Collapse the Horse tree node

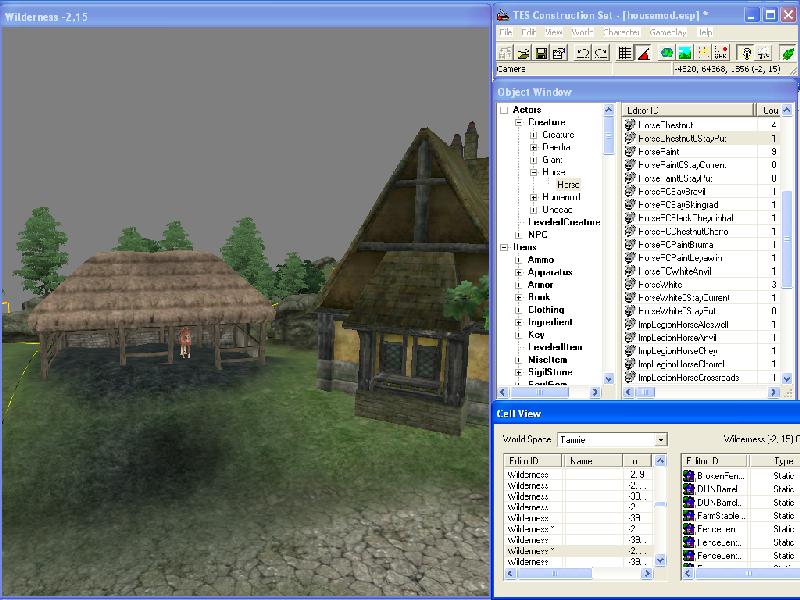[534, 172]
